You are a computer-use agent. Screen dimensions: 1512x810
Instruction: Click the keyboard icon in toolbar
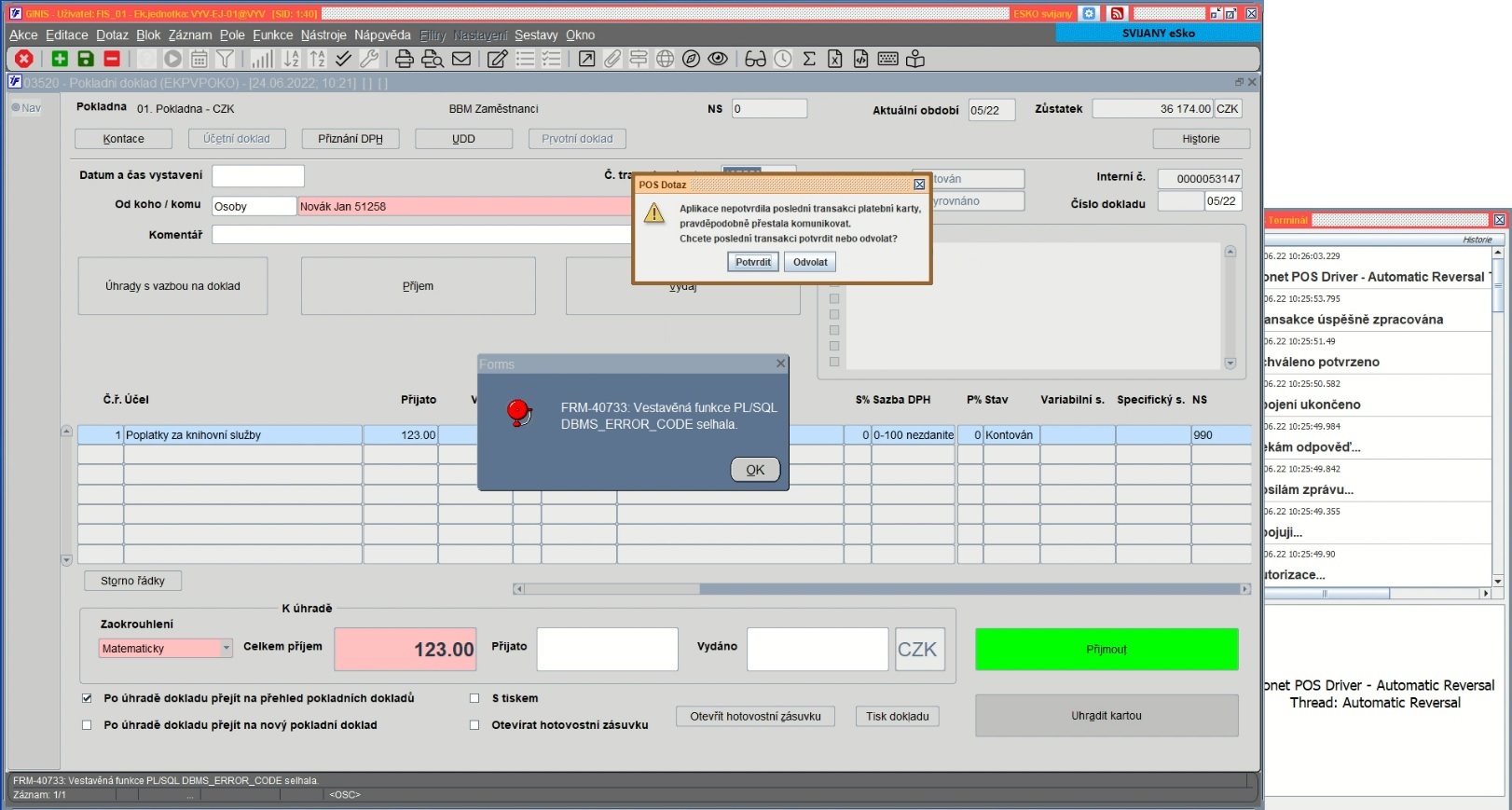(x=888, y=59)
